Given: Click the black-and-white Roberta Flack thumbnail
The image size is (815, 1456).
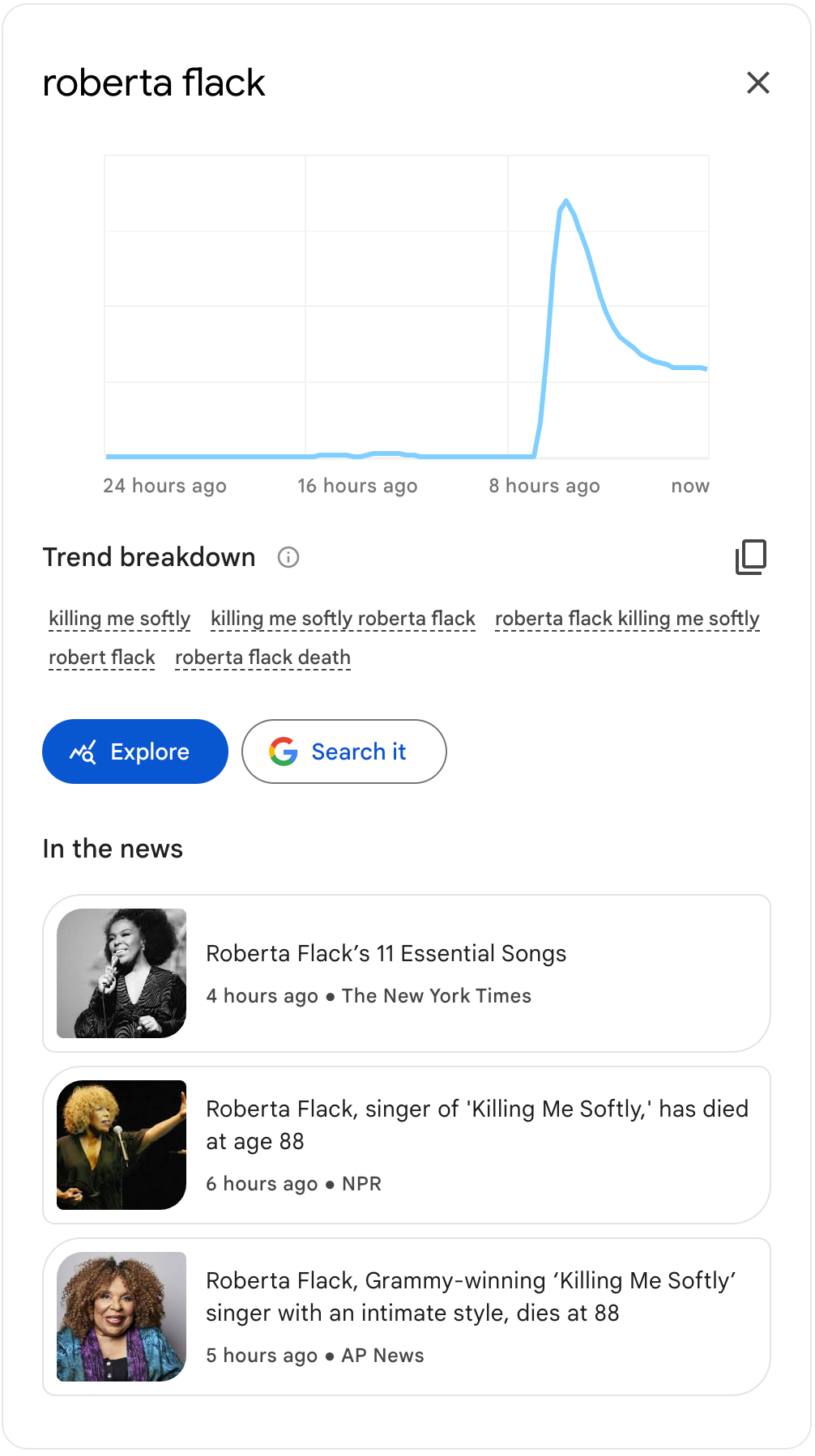Looking at the screenshot, I should [122, 973].
